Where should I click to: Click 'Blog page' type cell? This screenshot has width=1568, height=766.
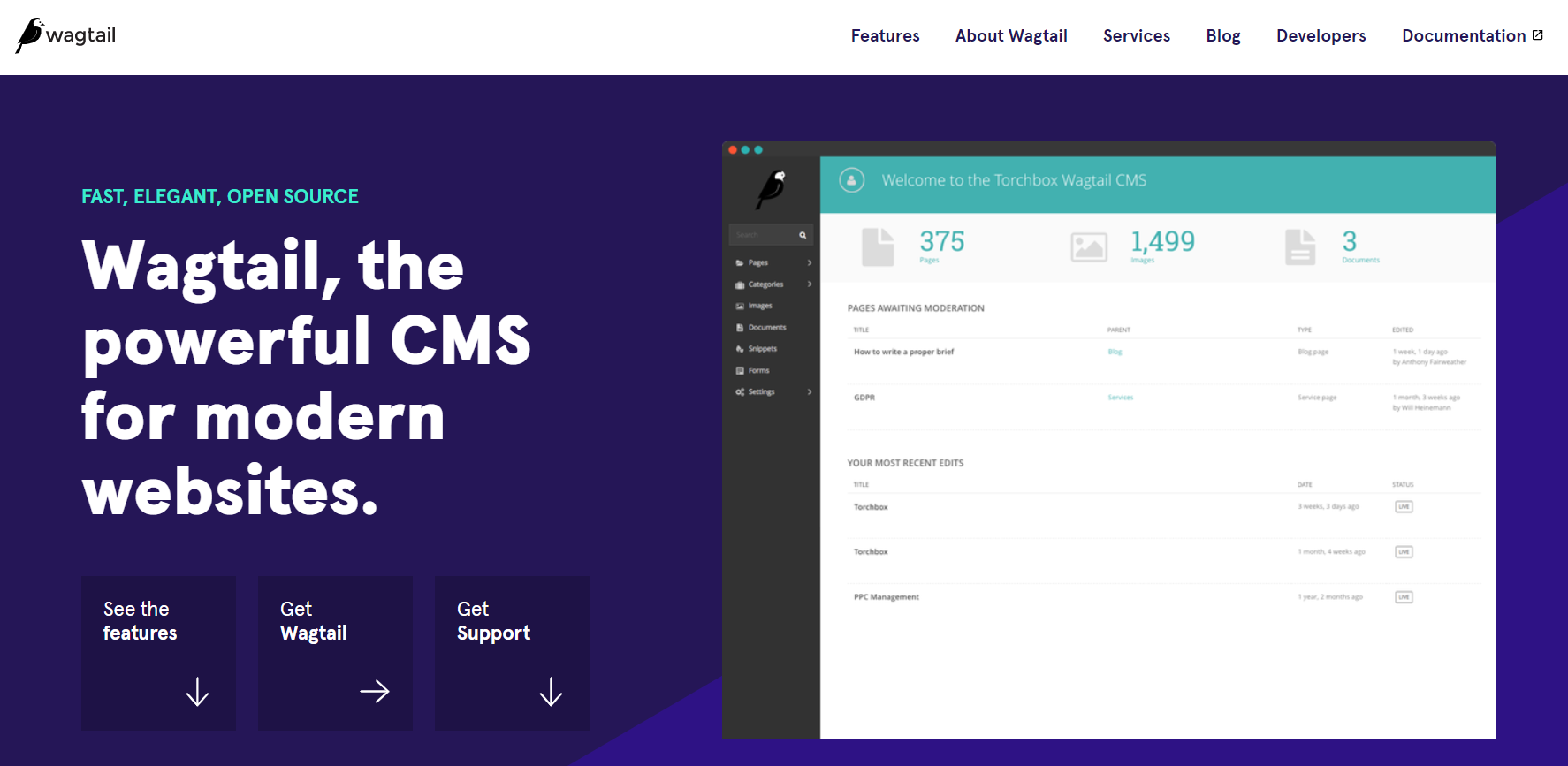[x=1313, y=352]
